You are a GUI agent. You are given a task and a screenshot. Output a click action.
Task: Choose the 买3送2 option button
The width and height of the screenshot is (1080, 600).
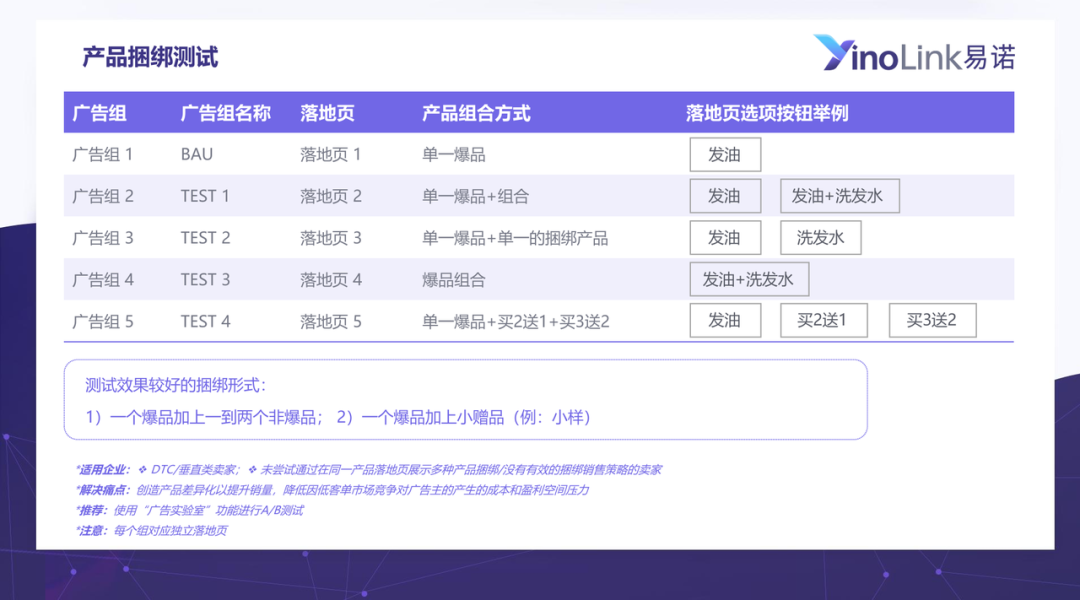point(932,321)
